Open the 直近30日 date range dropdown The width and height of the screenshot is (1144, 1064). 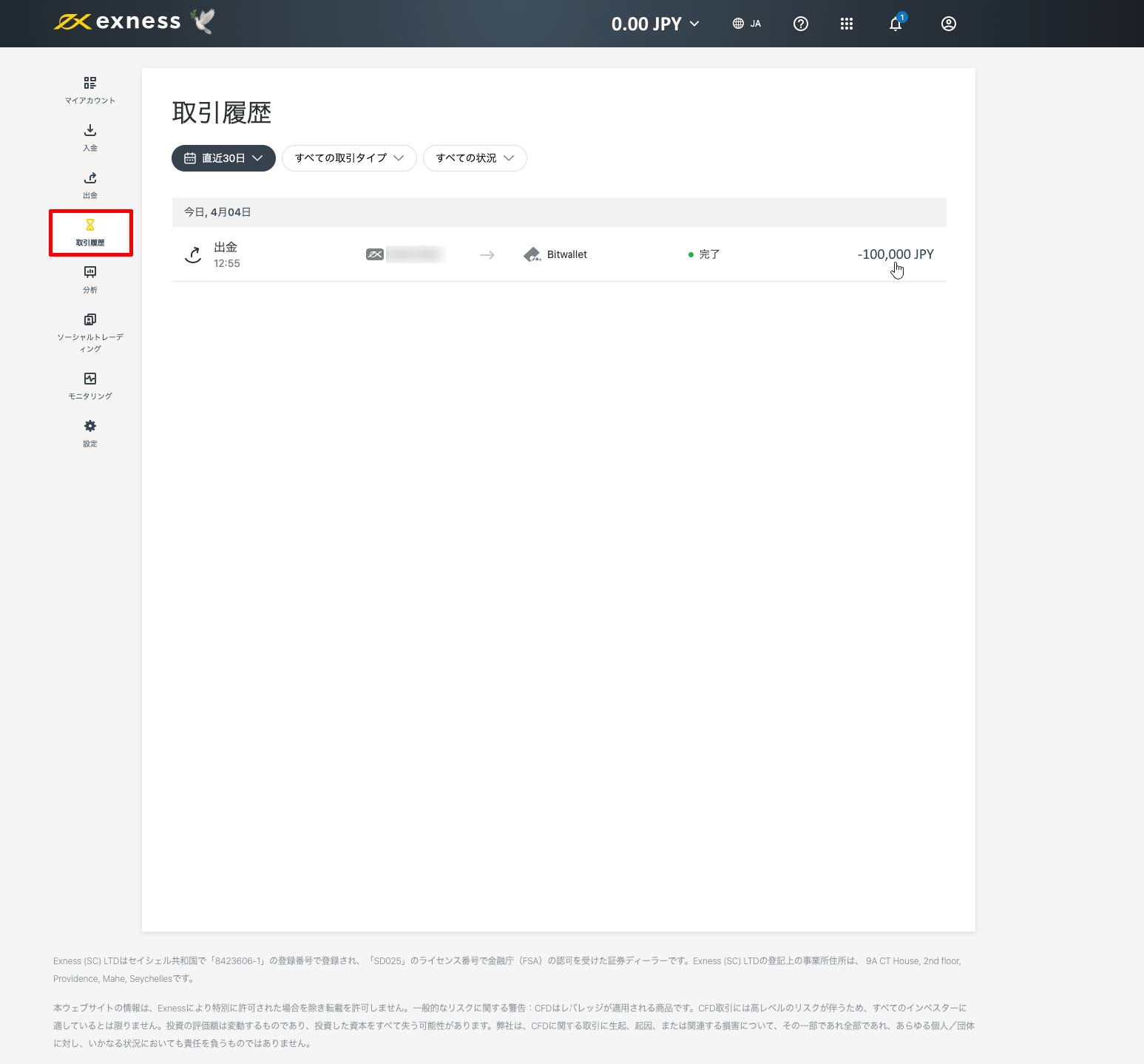pos(223,157)
